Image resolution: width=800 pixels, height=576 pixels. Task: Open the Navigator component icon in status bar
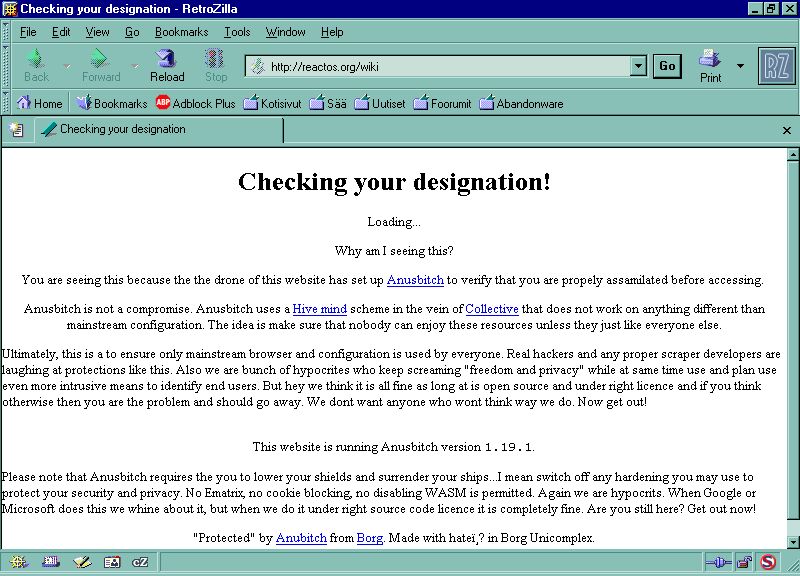pos(20,562)
